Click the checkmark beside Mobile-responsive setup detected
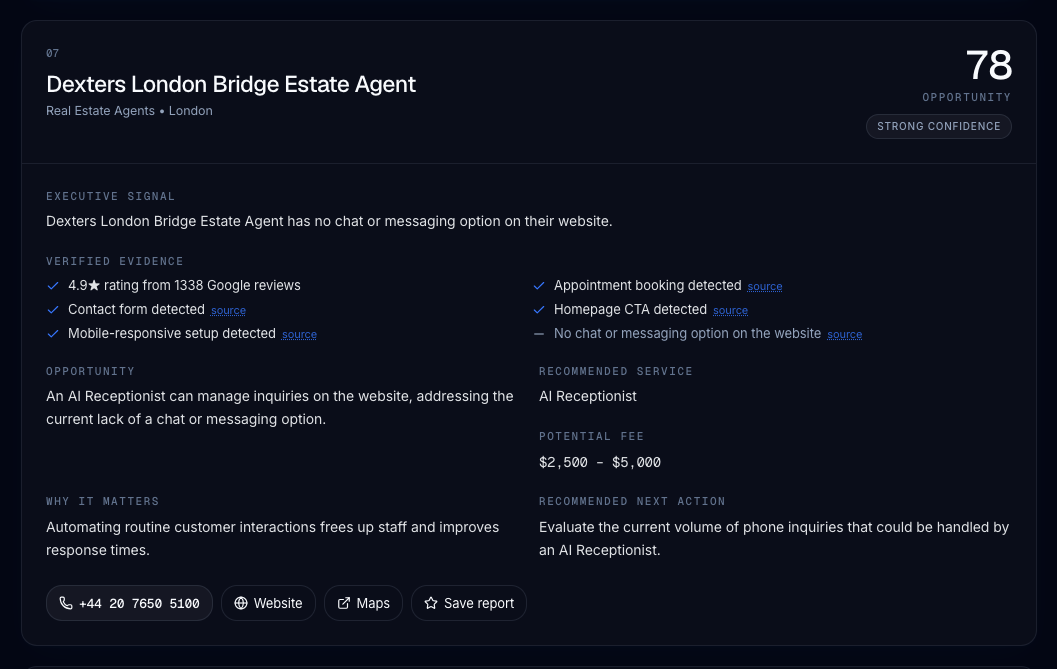This screenshot has height=669, width=1057. point(53,334)
